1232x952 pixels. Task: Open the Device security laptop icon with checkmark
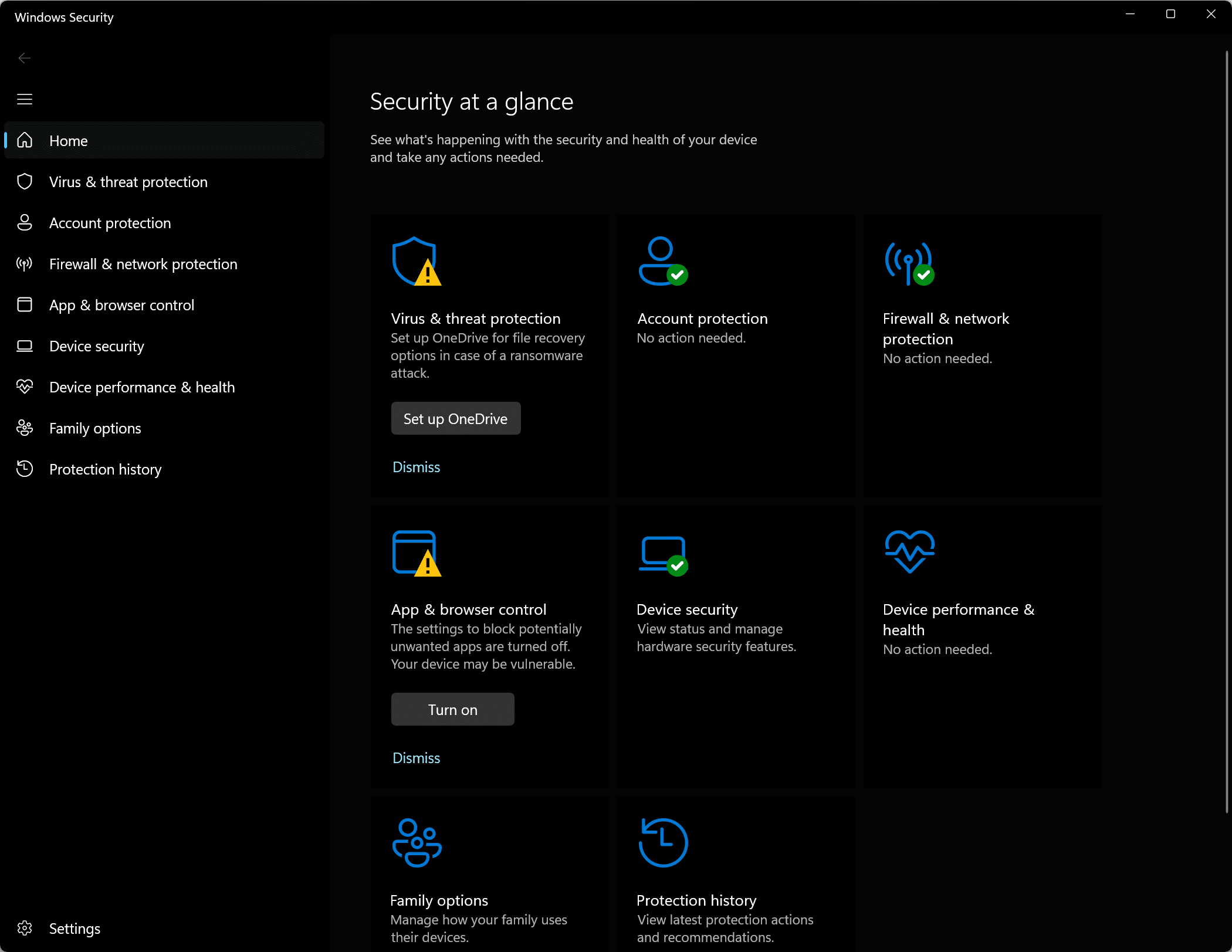(663, 556)
